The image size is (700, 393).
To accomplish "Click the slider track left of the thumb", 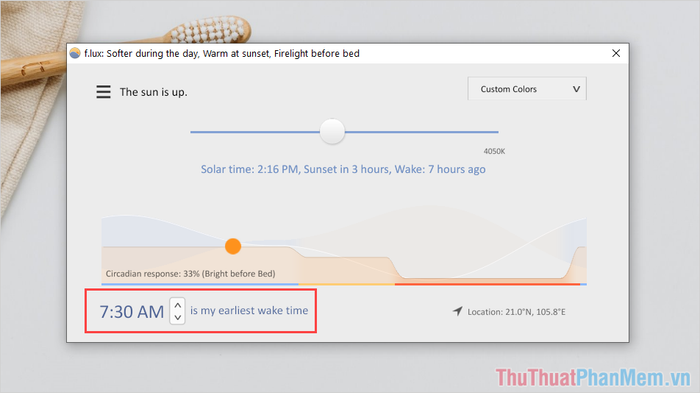I will pyautogui.click(x=255, y=132).
